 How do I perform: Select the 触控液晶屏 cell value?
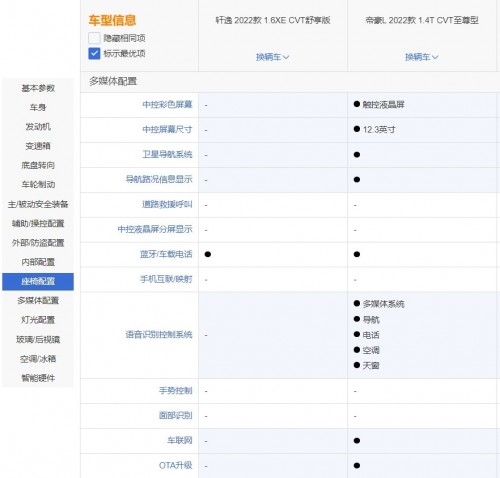pos(383,105)
